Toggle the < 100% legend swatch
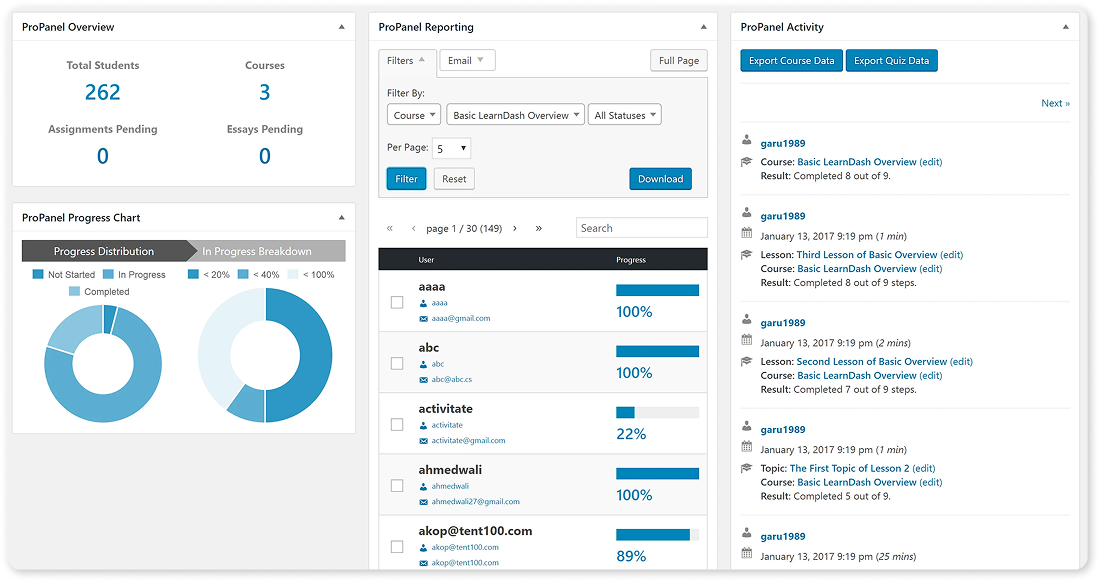This screenshot has width=1100, height=583. (x=293, y=274)
